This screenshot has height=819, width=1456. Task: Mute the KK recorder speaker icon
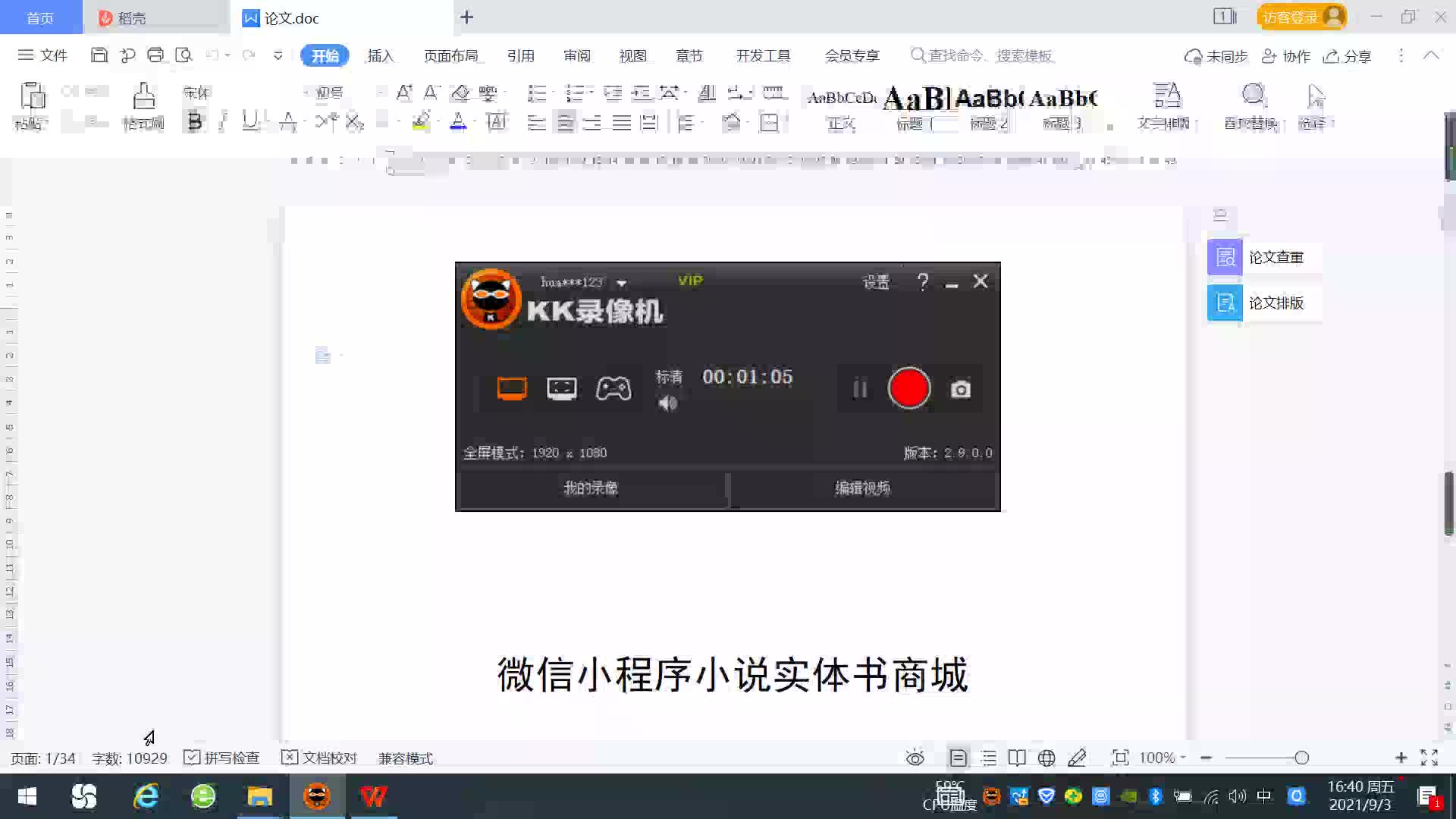tap(667, 403)
